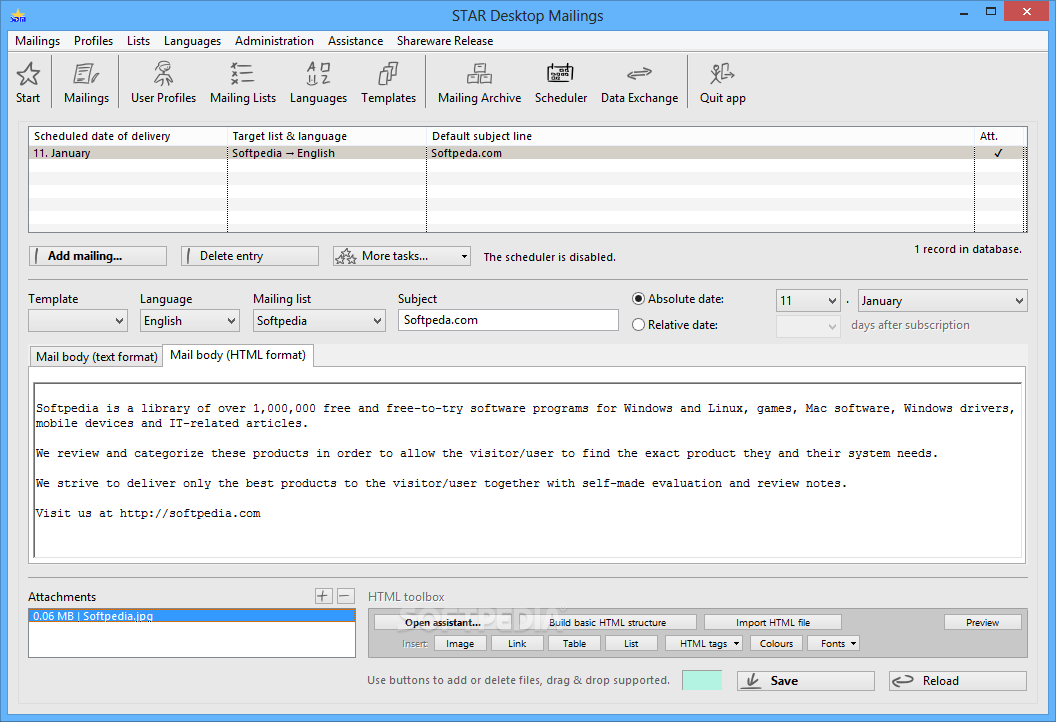The height and width of the screenshot is (722, 1056).
Task: Open the day dropdown showing 11
Action: click(808, 300)
